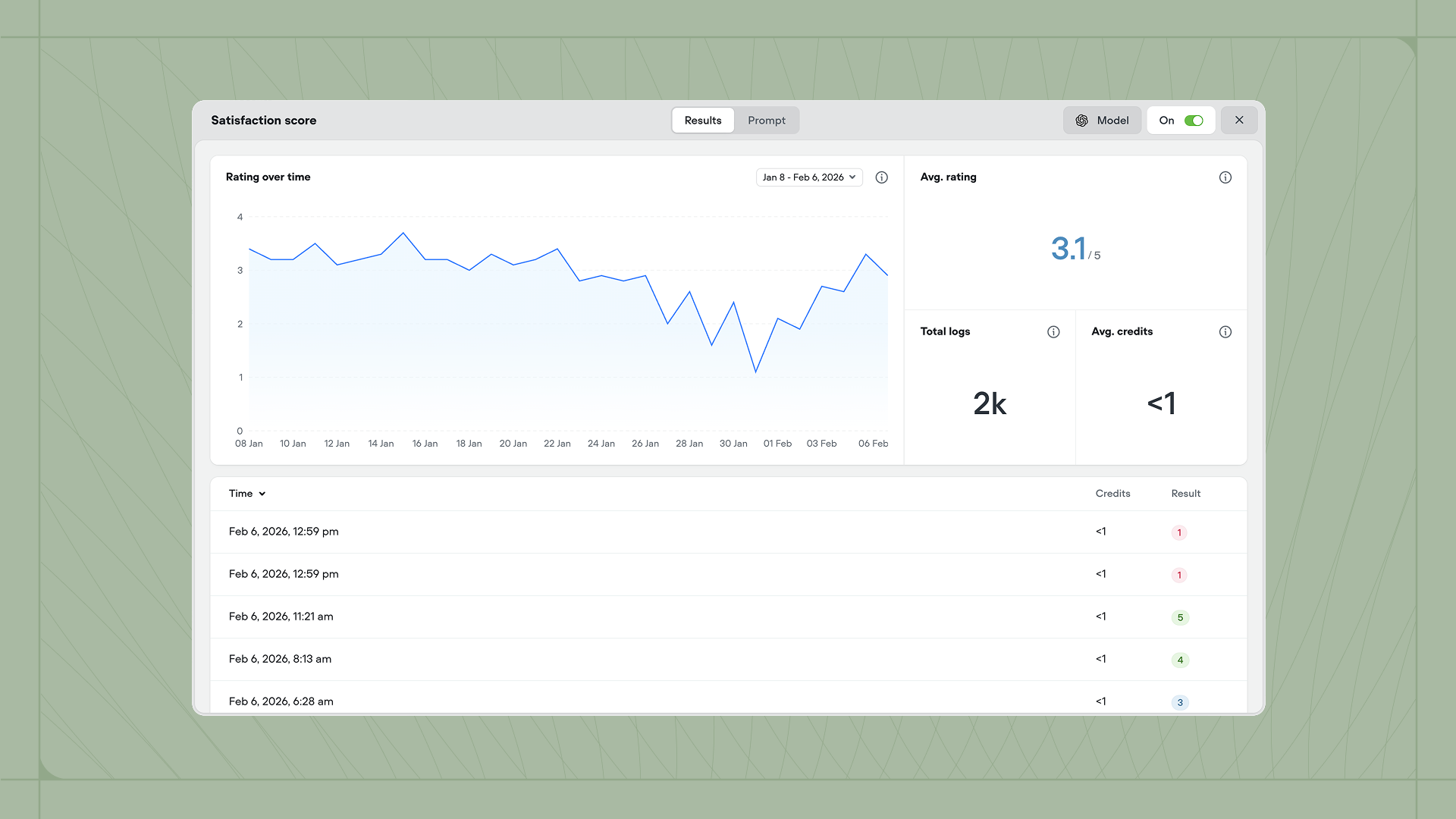
Task: Open log entry Feb 6, 8:13 am
Action: pyautogui.click(x=280, y=659)
